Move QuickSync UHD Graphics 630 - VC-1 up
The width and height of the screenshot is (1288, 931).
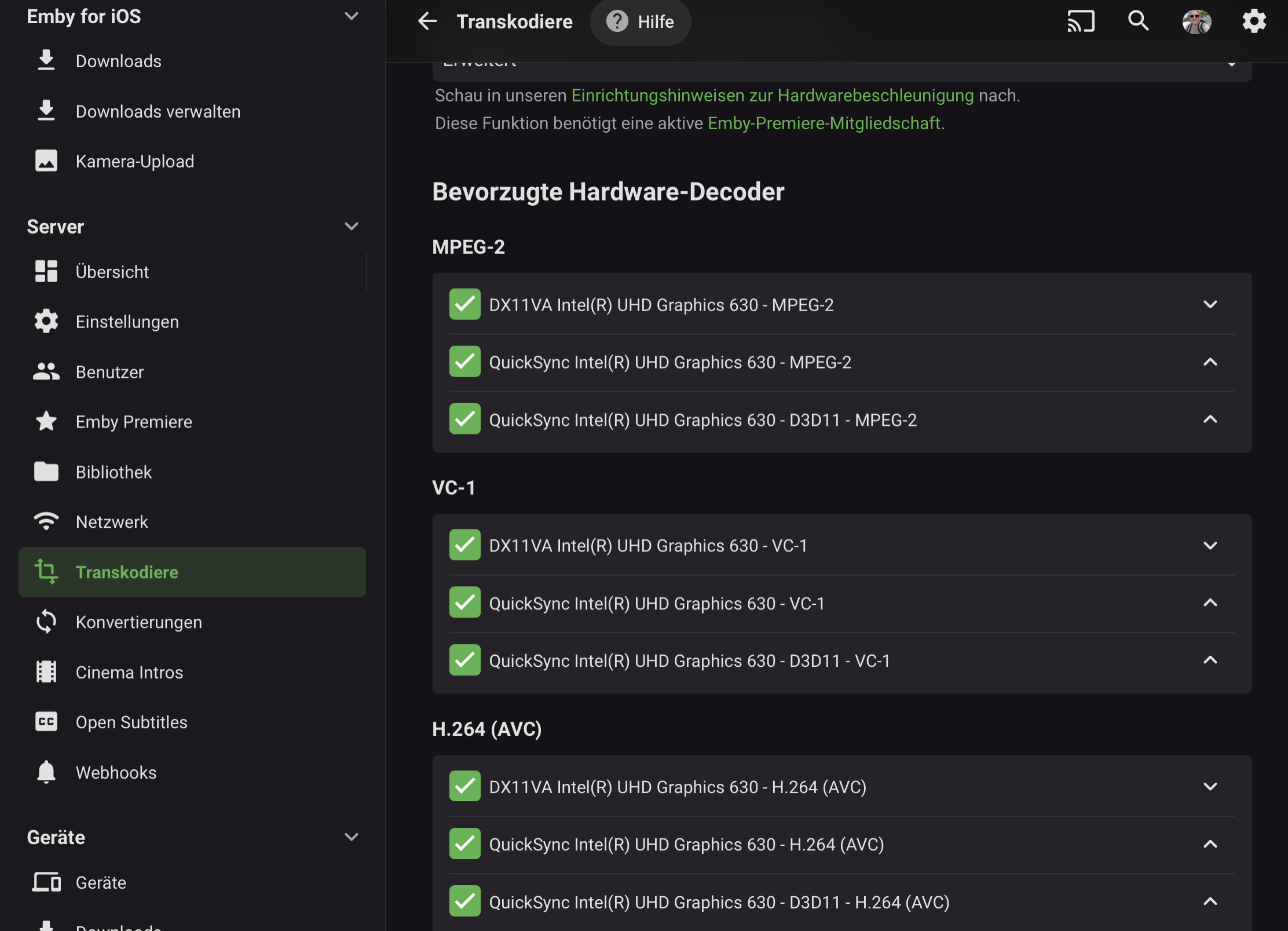click(x=1210, y=603)
